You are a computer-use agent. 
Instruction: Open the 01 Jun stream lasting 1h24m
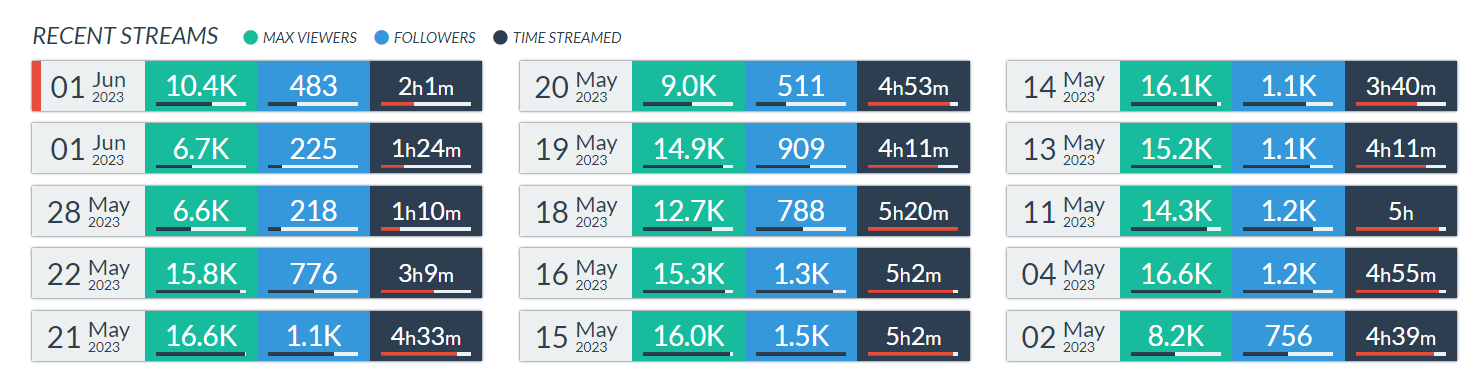tap(257, 148)
